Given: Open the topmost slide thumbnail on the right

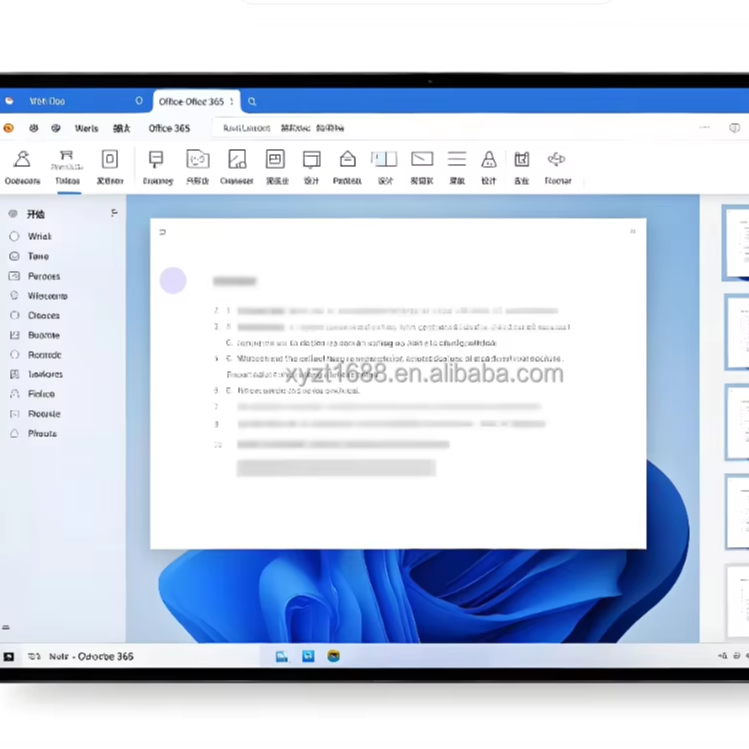Looking at the screenshot, I should pyautogui.click(x=736, y=243).
